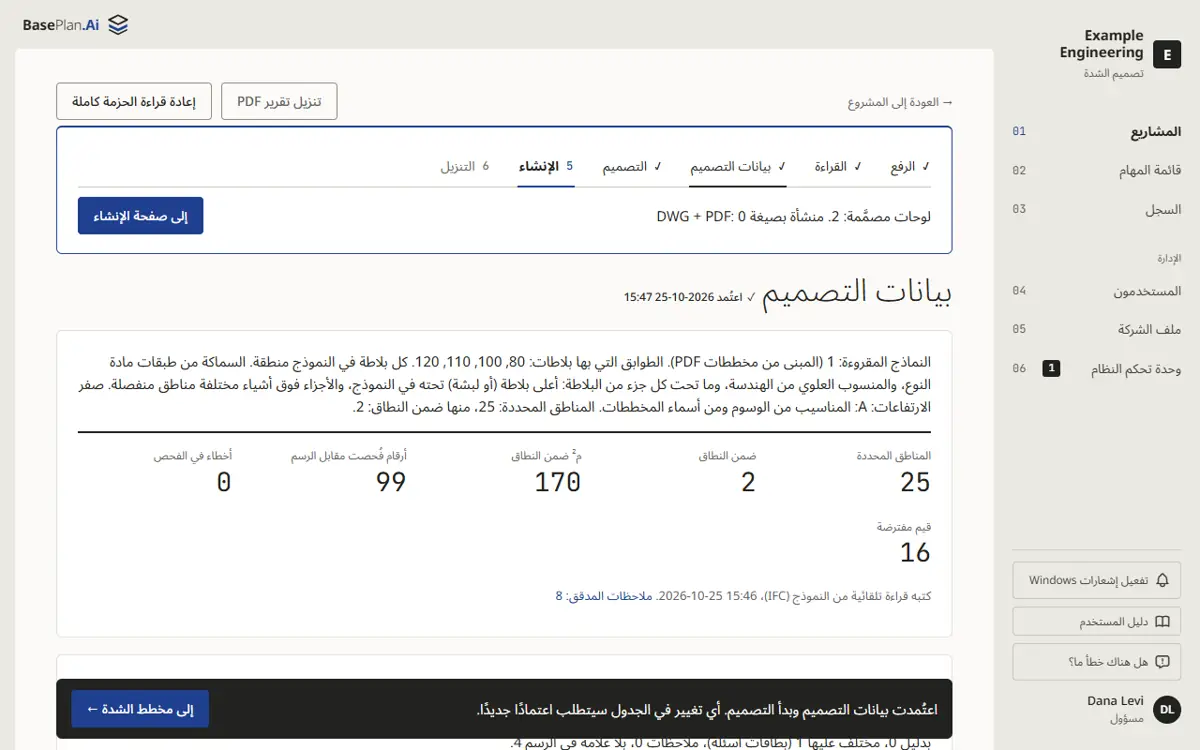Image resolution: width=1200 pixels, height=750 pixels.
Task: Click إلى صفحة الإنشاء button
Action: point(140,216)
